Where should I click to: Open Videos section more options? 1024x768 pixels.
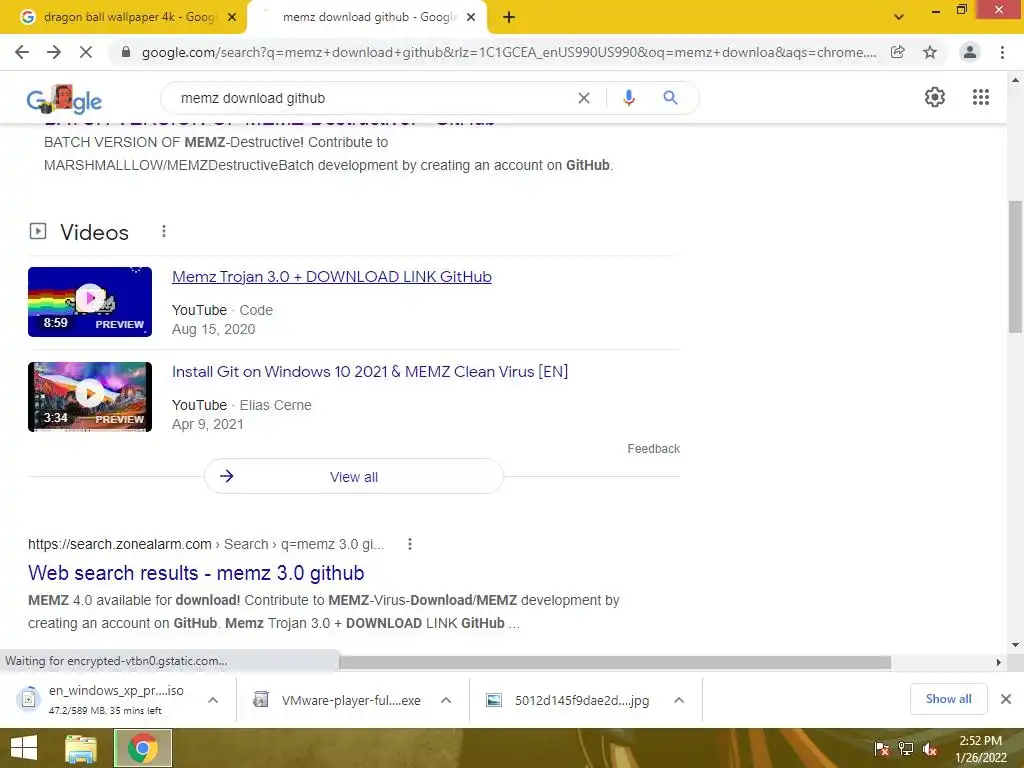point(164,231)
